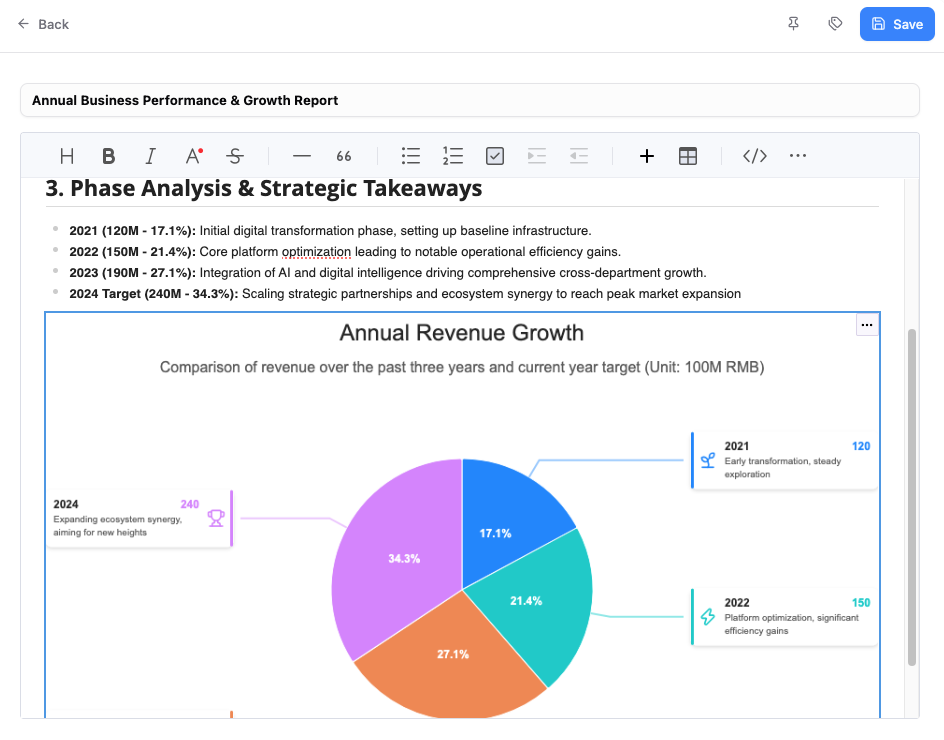Screen dimensions: 944x740
Task: Click the bullet starting "2024 Target (240M - 34.3%)"
Action: (405, 294)
